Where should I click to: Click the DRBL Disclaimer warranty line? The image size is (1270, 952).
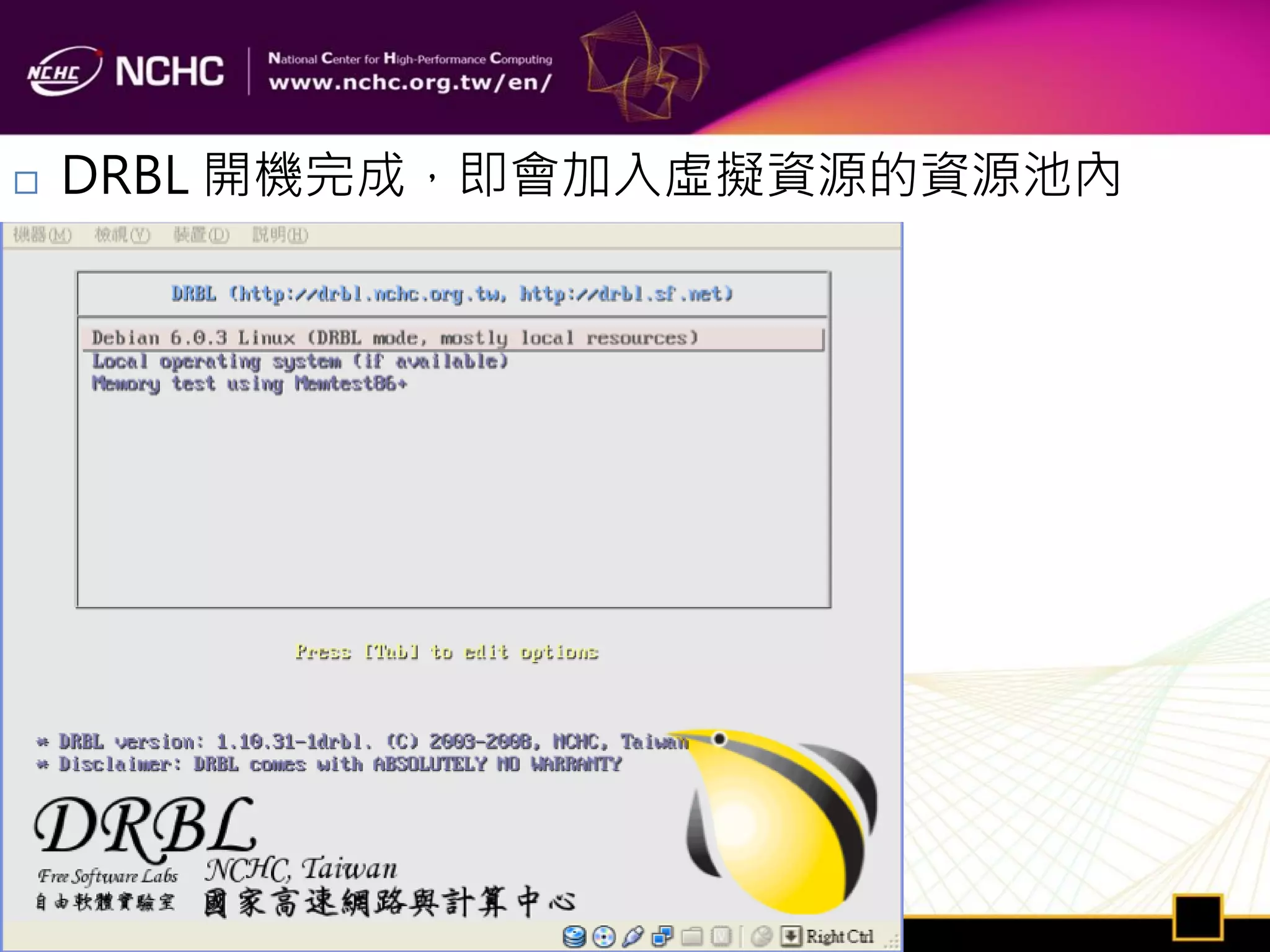click(x=329, y=764)
